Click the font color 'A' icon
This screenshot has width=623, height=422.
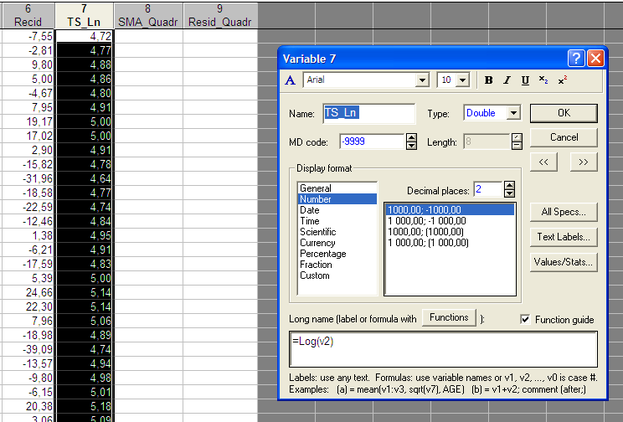[290, 80]
